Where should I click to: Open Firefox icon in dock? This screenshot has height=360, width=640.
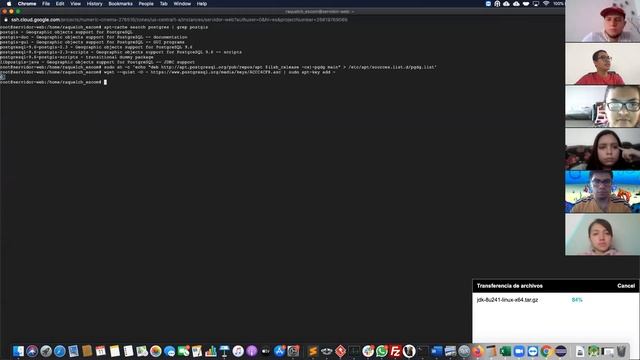pos(478,351)
